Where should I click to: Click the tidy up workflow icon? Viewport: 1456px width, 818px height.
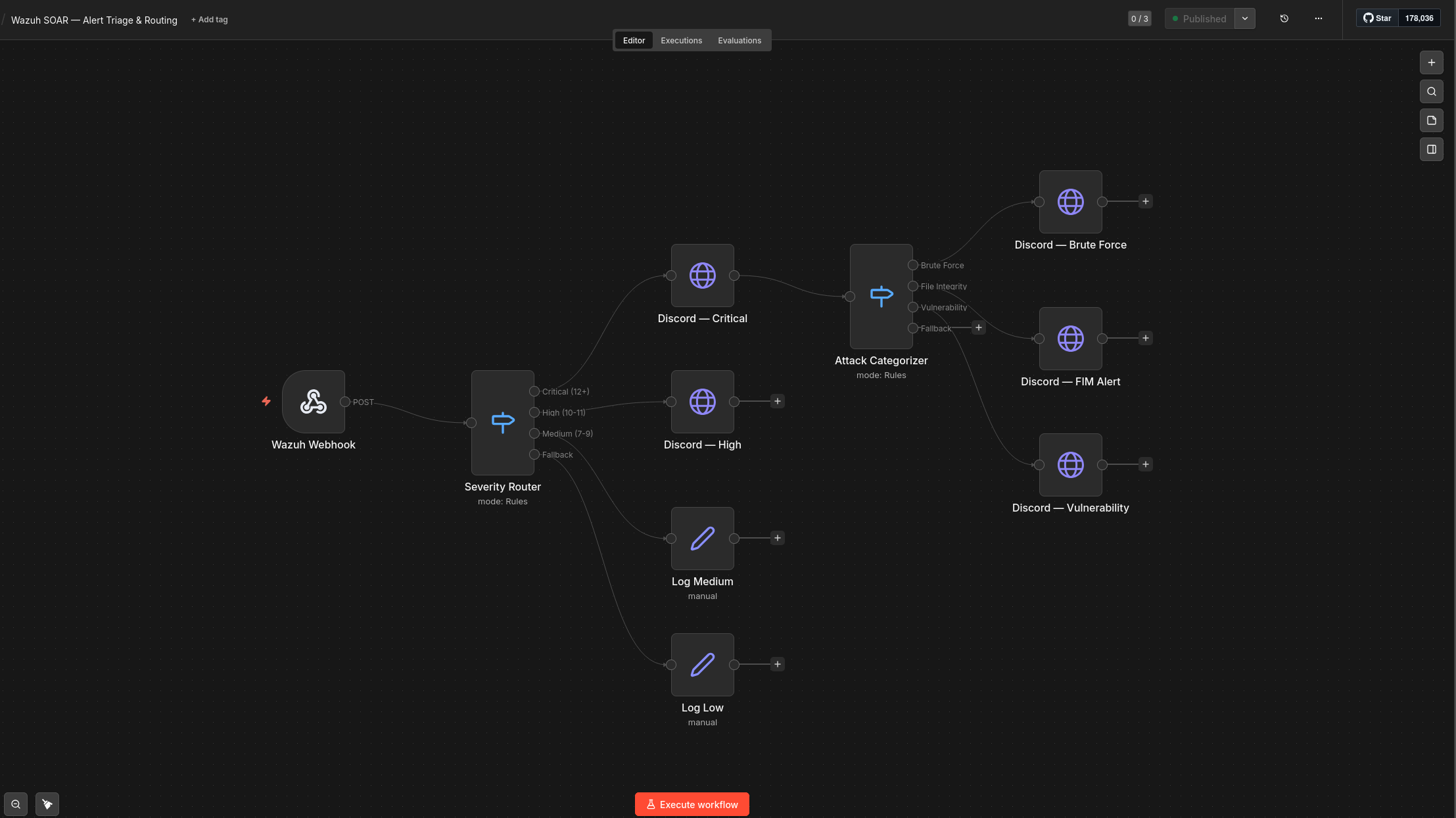[x=47, y=804]
